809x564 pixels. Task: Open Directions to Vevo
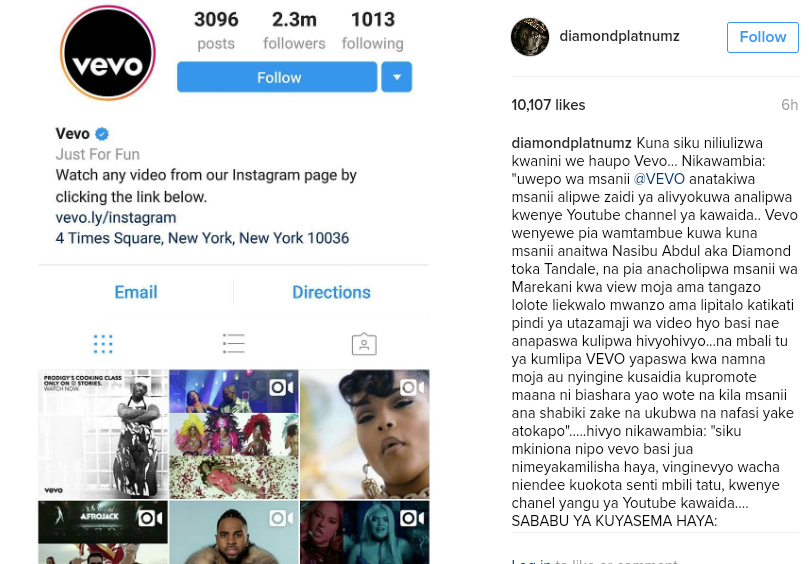[331, 293]
